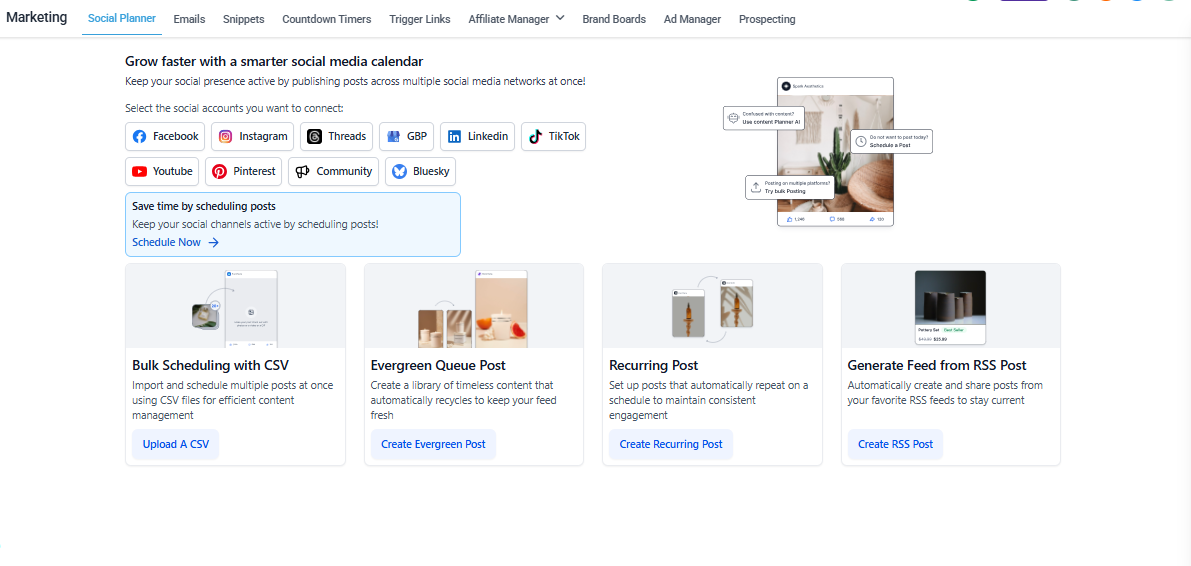The height and width of the screenshot is (566, 1191).
Task: Connect the Youtube account
Action: click(x=163, y=172)
